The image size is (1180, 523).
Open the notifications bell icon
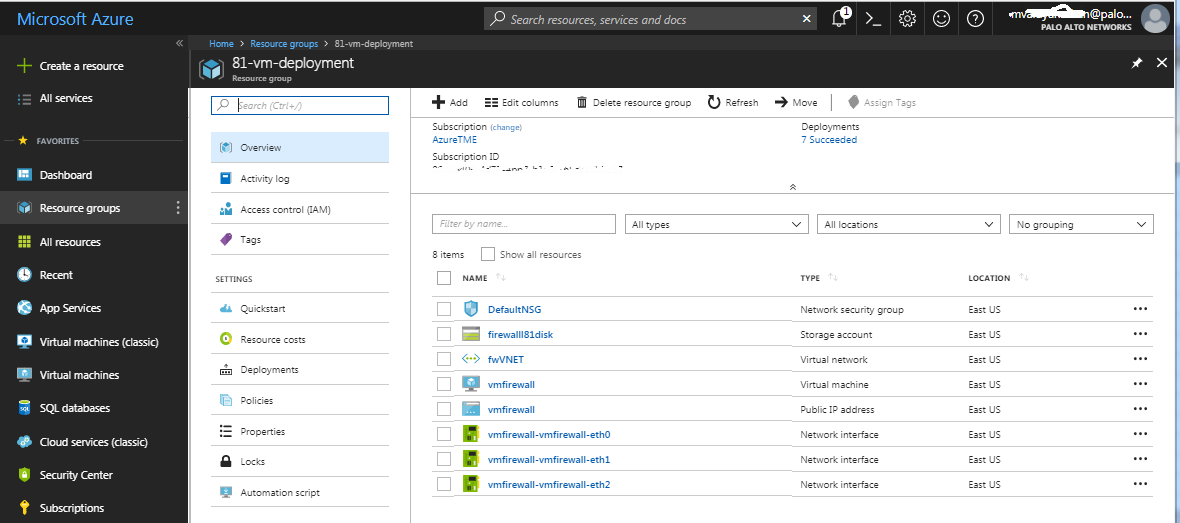click(x=839, y=19)
